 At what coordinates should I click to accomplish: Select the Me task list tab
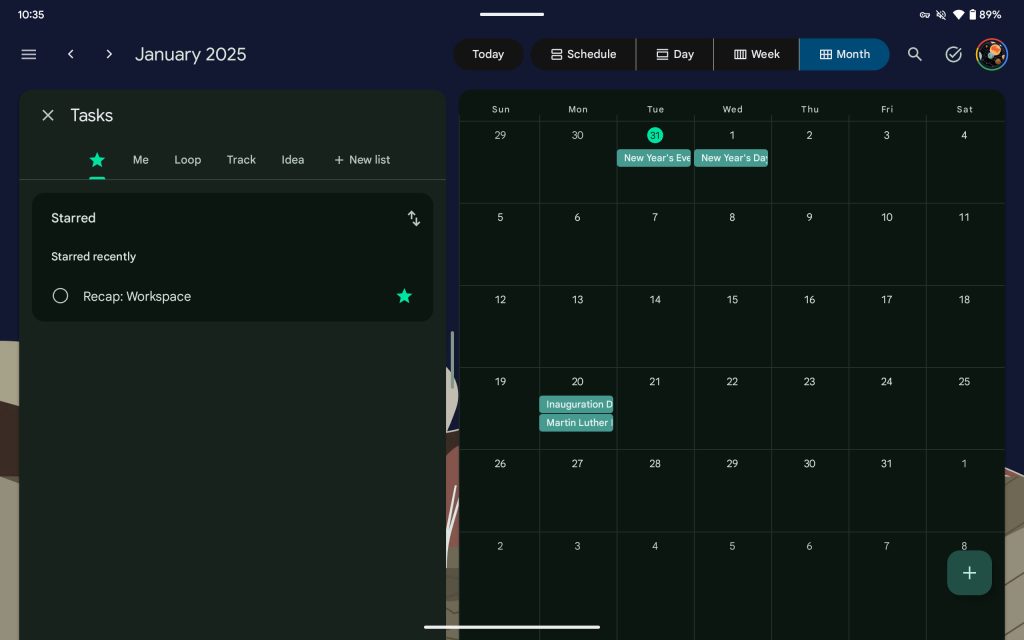click(141, 160)
